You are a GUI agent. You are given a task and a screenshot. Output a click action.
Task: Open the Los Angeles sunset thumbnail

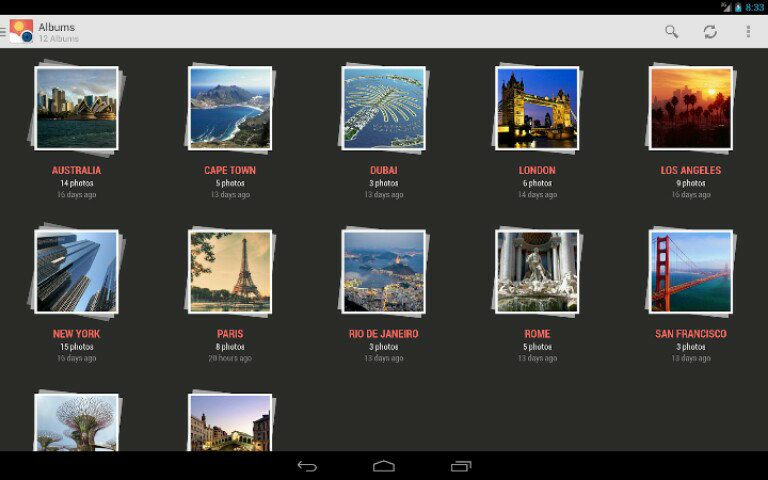click(x=691, y=108)
